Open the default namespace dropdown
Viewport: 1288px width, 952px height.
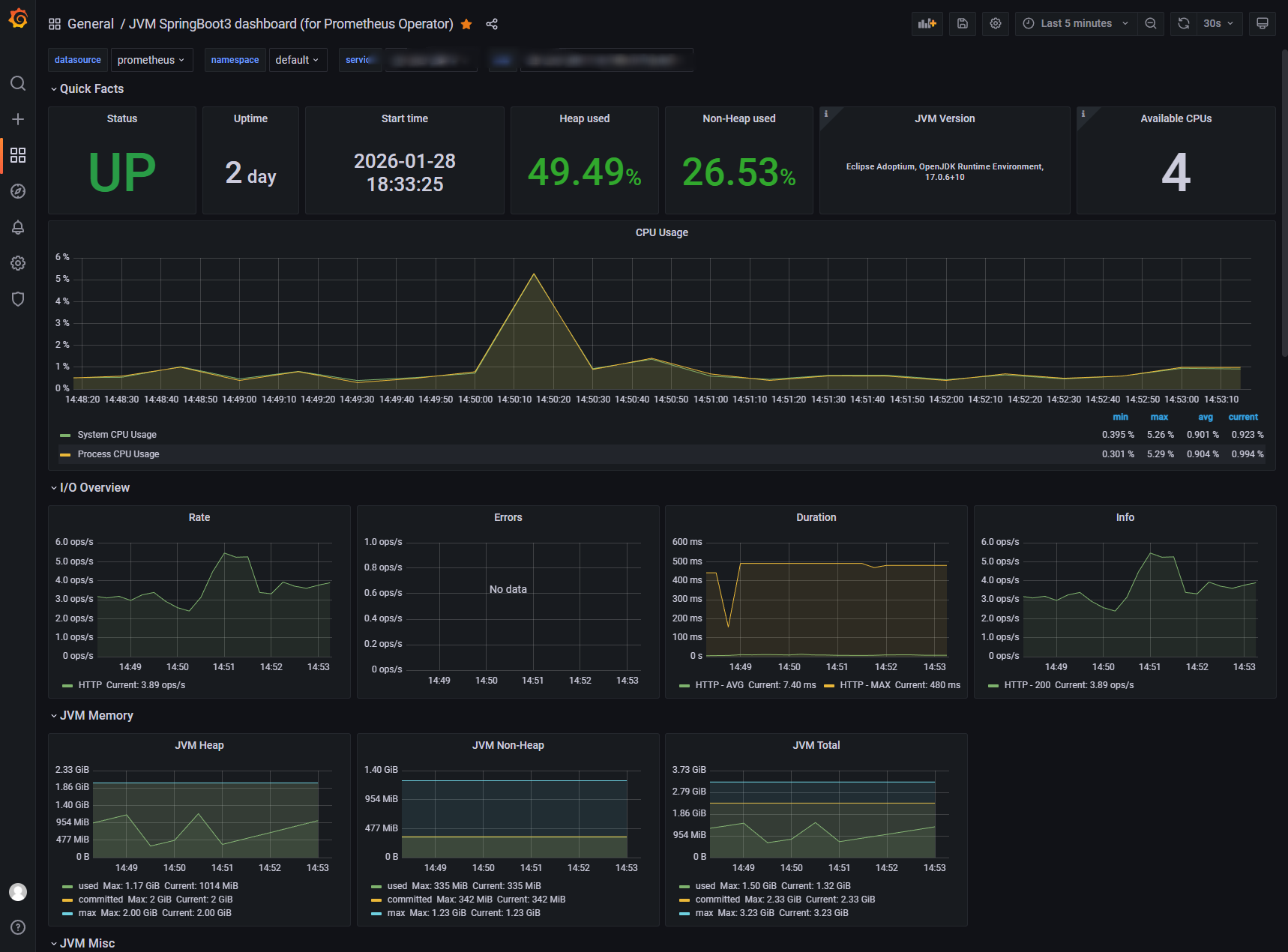coord(297,60)
